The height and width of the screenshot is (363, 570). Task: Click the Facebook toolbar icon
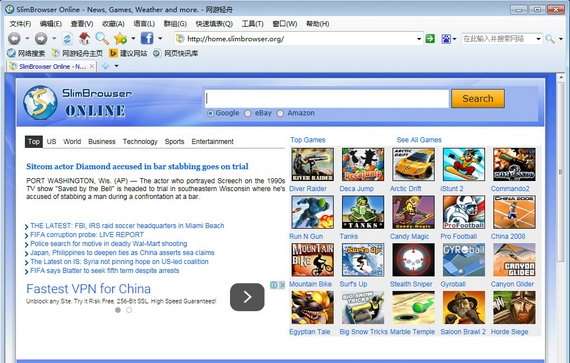pos(147,38)
